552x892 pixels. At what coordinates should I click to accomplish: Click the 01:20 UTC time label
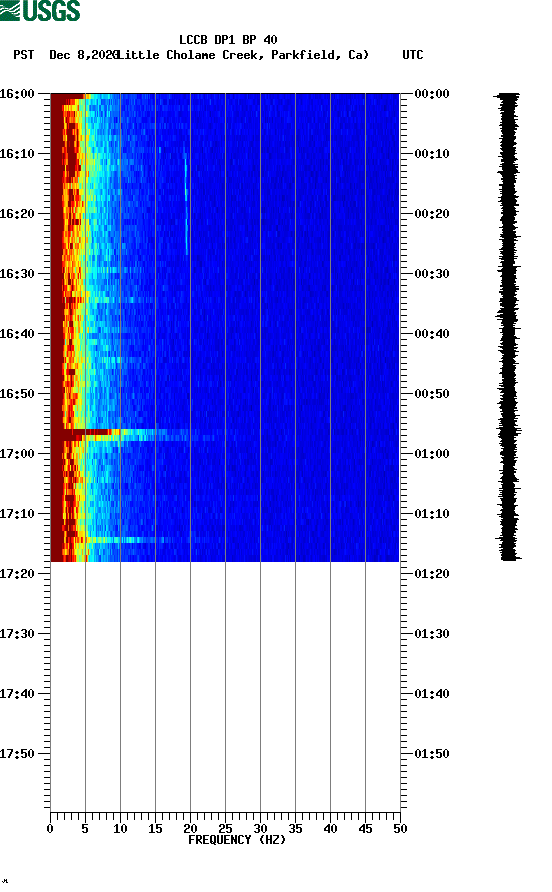(x=432, y=574)
